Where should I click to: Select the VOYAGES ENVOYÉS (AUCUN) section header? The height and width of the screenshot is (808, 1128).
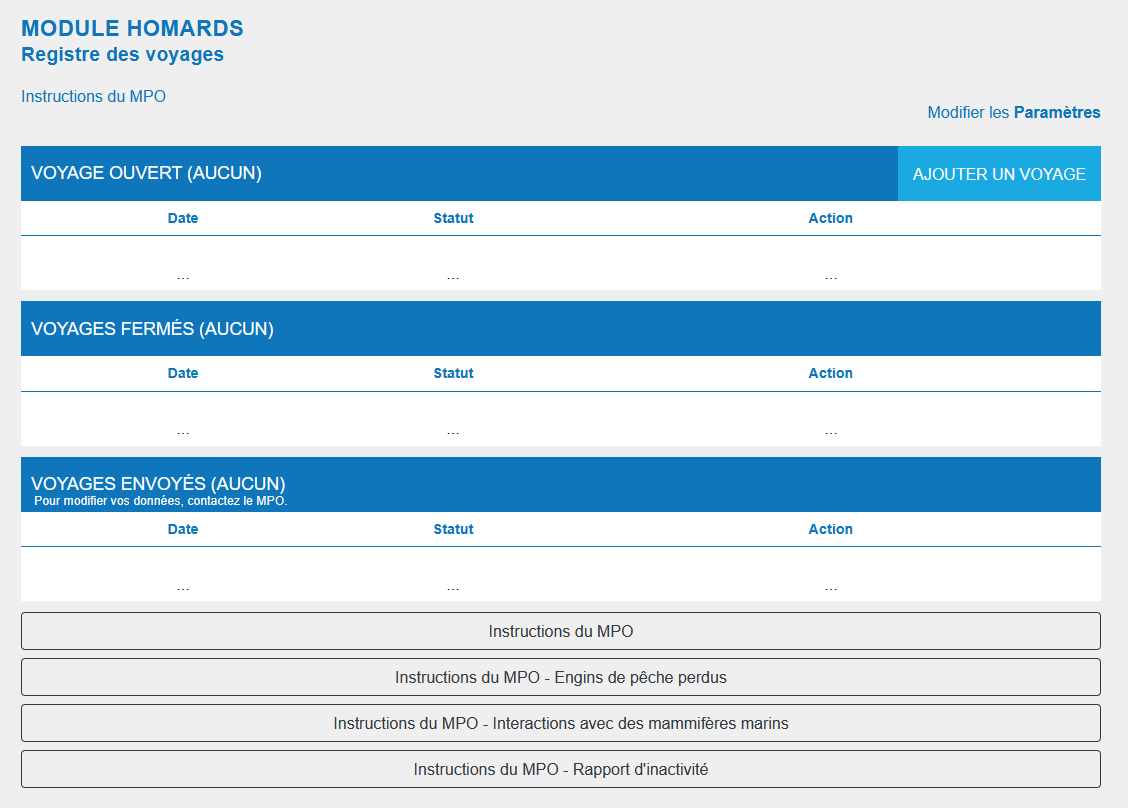pyautogui.click(x=158, y=484)
